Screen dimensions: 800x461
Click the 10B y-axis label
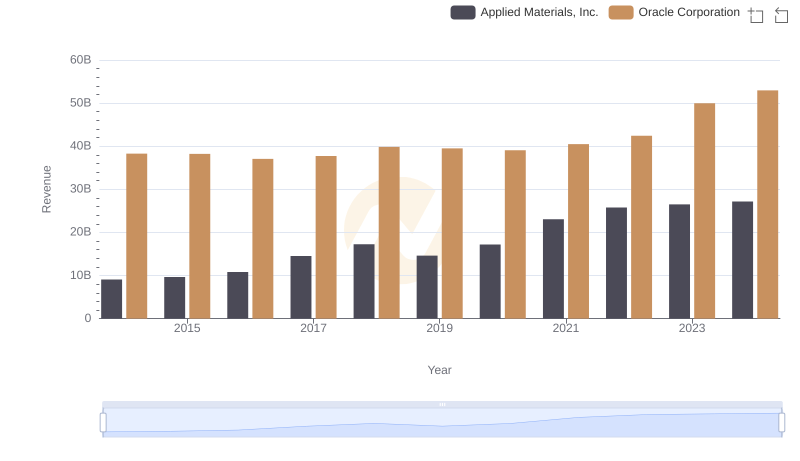(81, 275)
